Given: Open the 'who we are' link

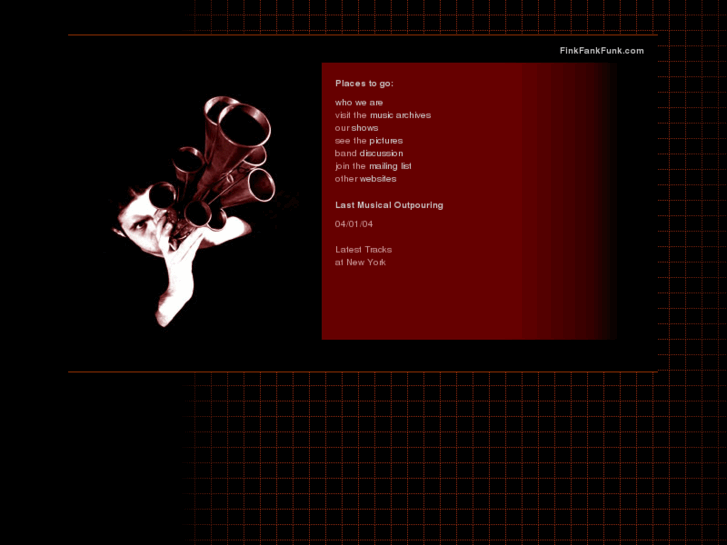Looking at the screenshot, I should tap(359, 103).
